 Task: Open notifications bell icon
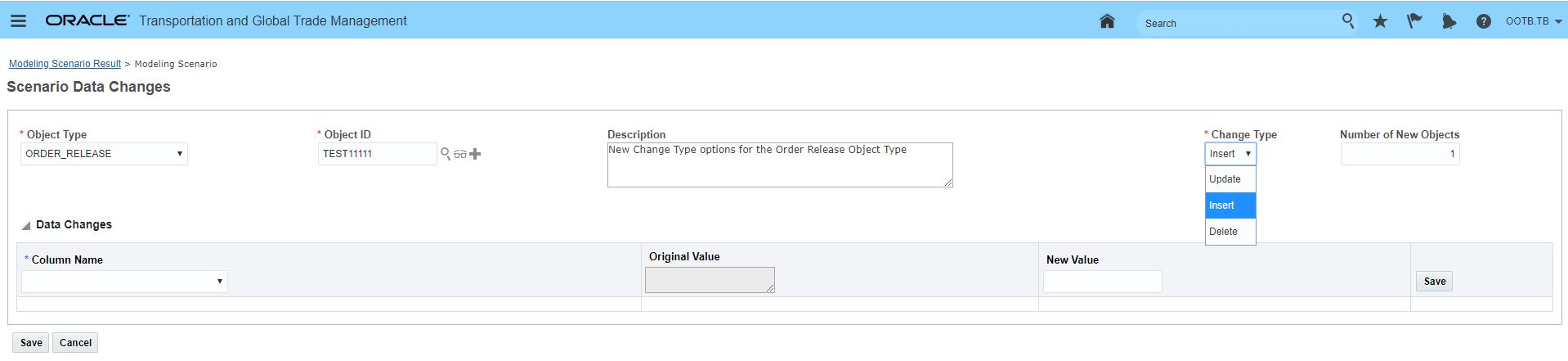(1449, 22)
